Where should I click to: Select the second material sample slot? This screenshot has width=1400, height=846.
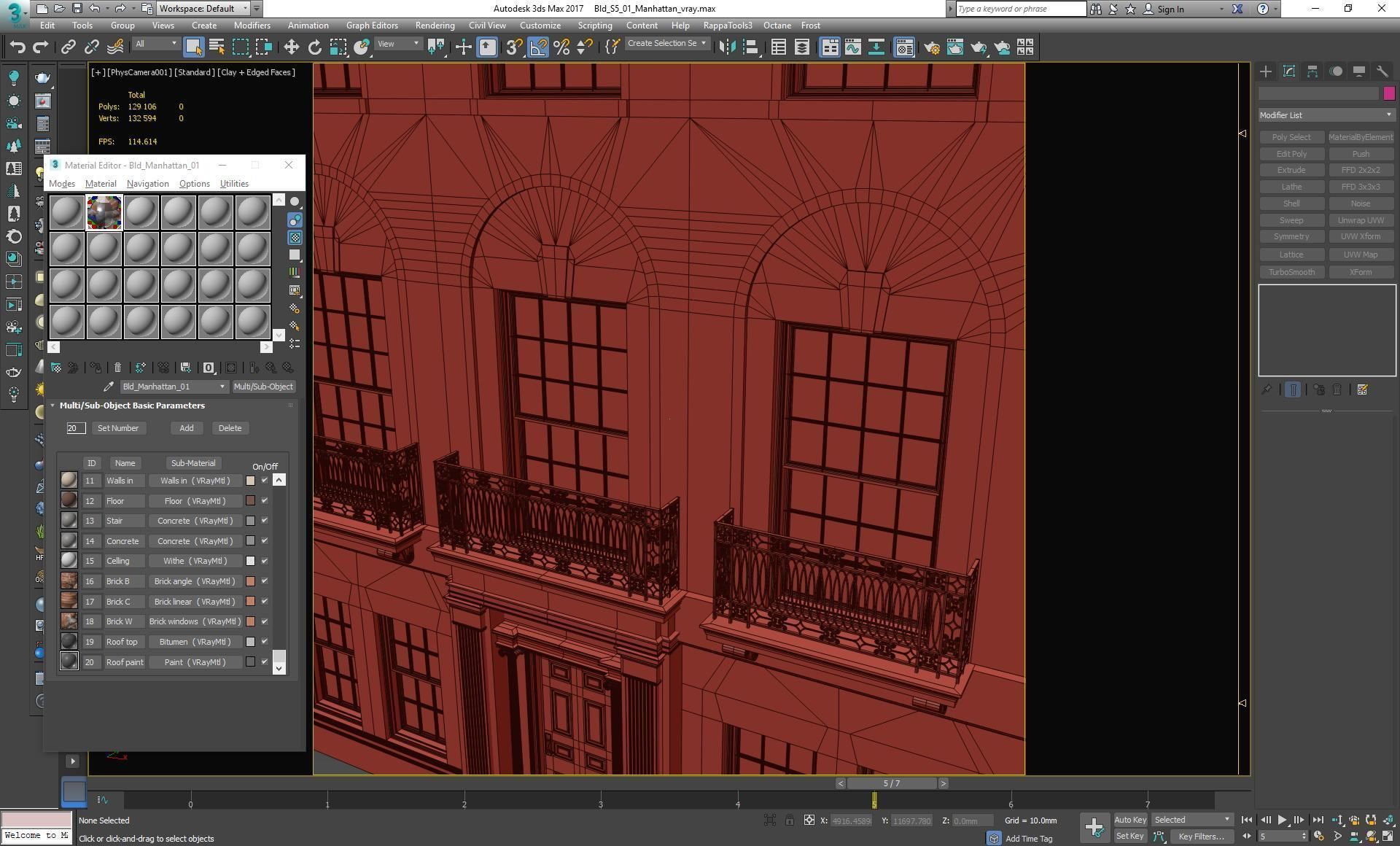tap(104, 212)
